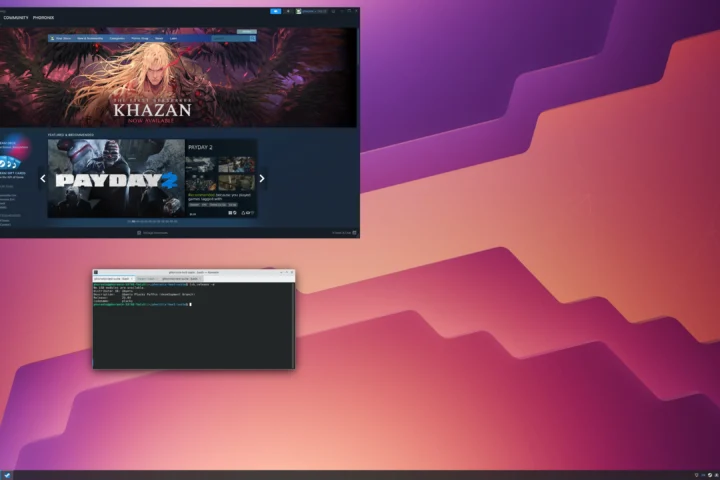Viewport: 720px width, 480px height.
Task: Open the Wishlist button above the search box
Action: [x=247, y=31]
